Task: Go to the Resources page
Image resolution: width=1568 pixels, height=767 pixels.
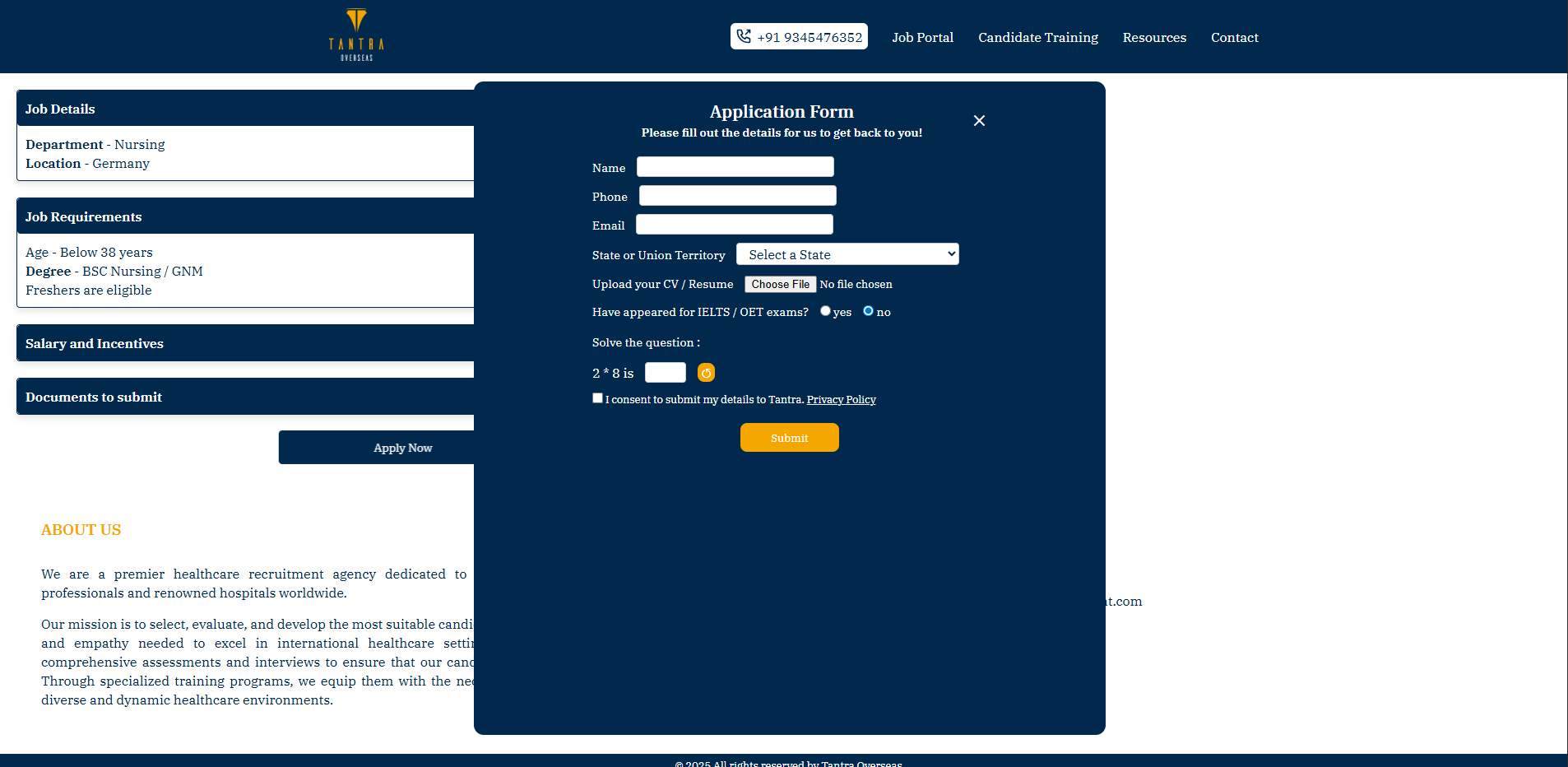Action: click(1154, 37)
